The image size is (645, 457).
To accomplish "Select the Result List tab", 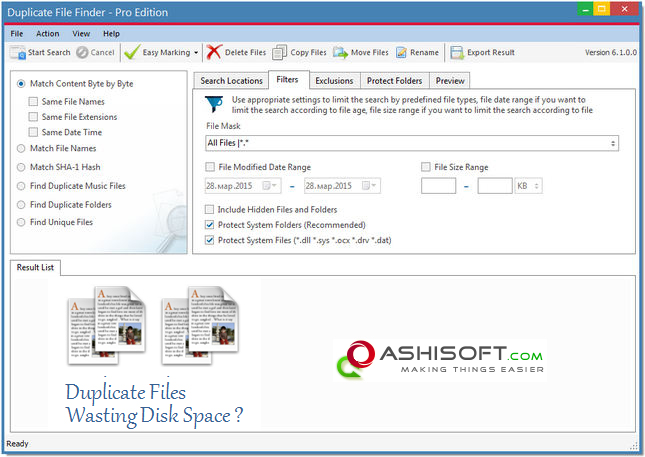I will click(x=35, y=267).
